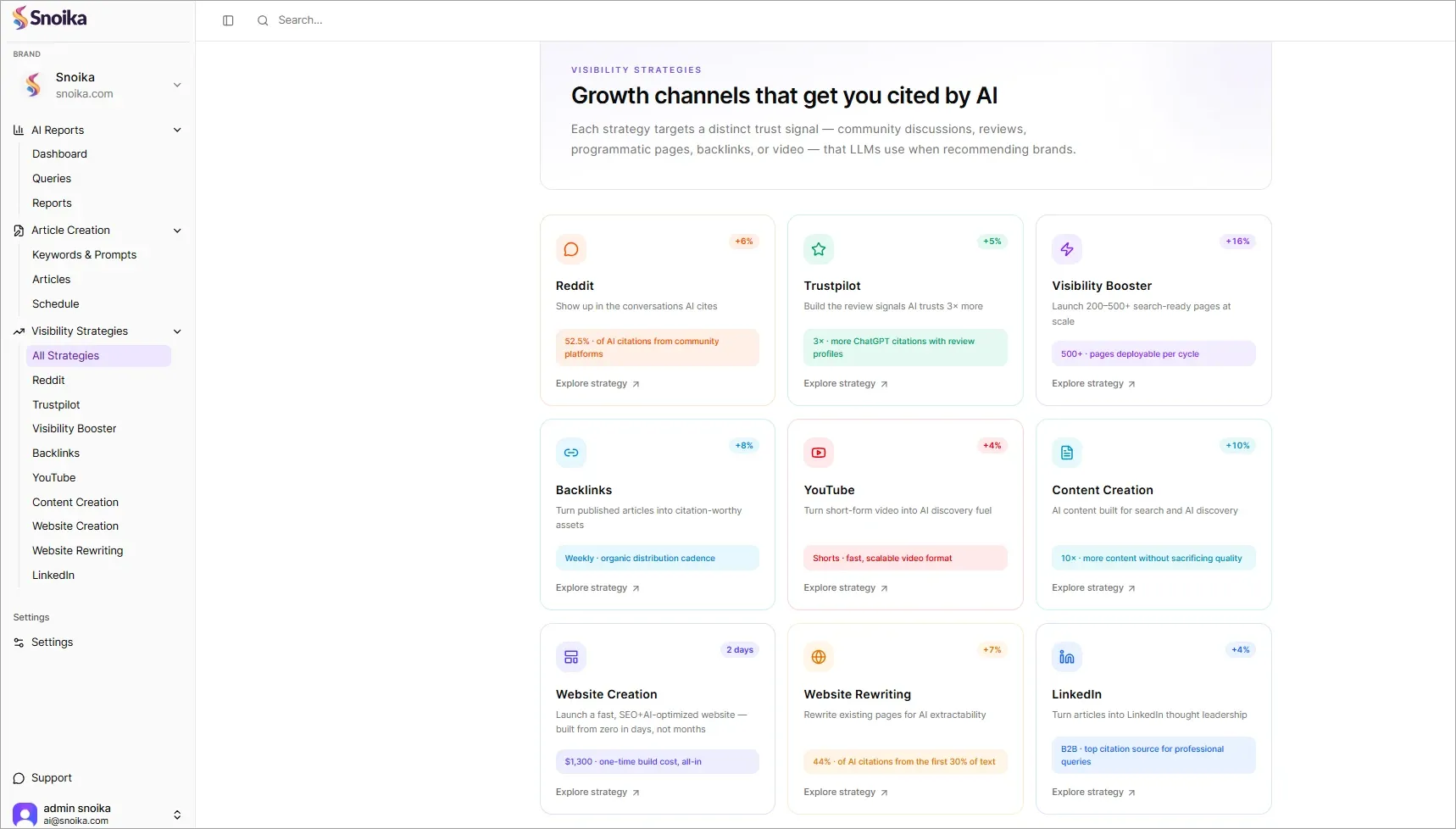Click the search magnifier icon

[263, 20]
